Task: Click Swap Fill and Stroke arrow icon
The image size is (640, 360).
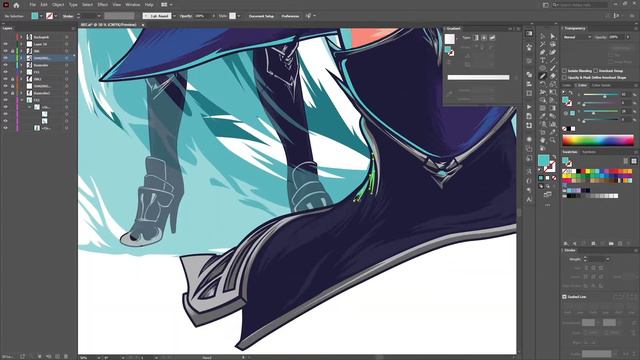Action: (x=554, y=157)
